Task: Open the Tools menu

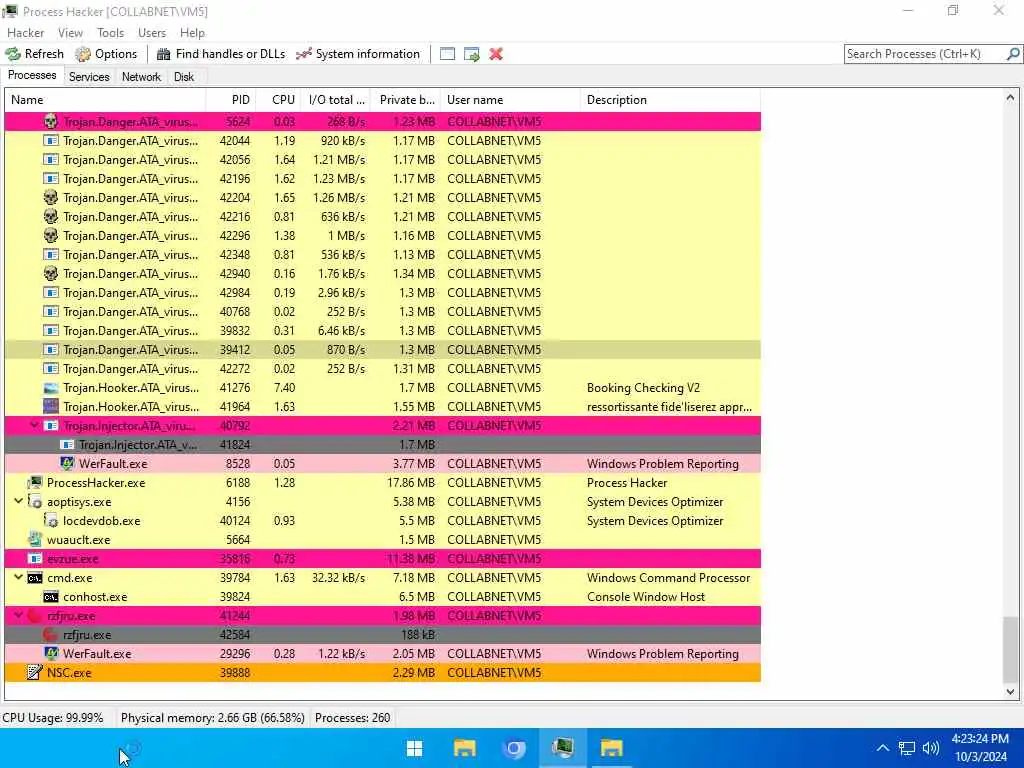Action: click(110, 33)
